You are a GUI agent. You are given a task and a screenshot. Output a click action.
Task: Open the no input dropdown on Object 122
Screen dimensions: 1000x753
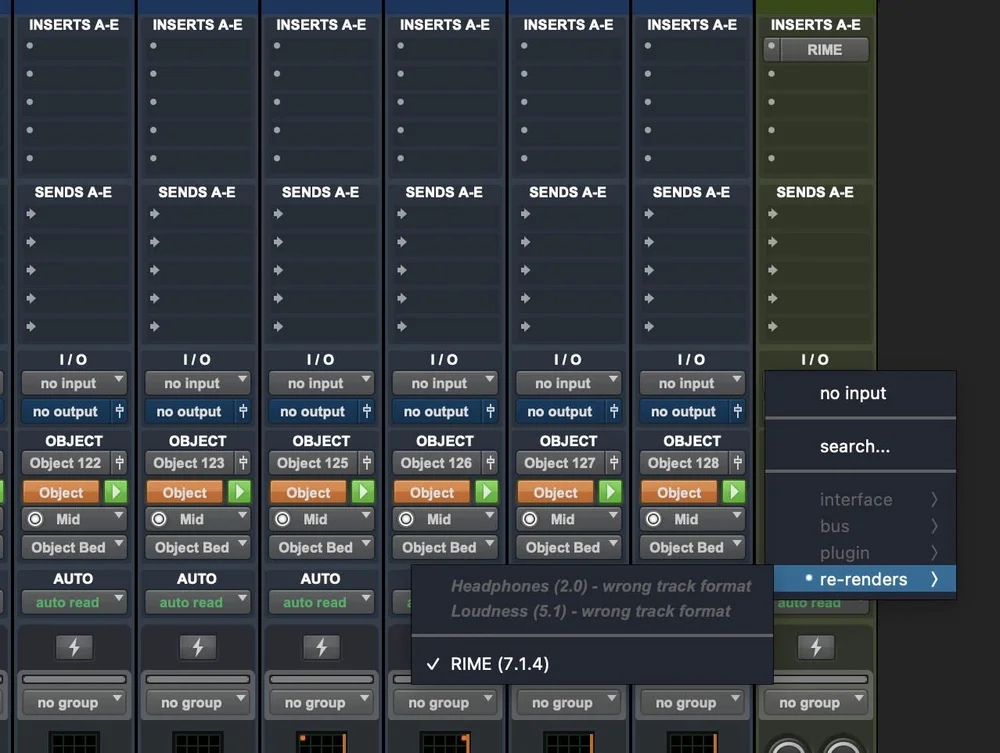74,383
